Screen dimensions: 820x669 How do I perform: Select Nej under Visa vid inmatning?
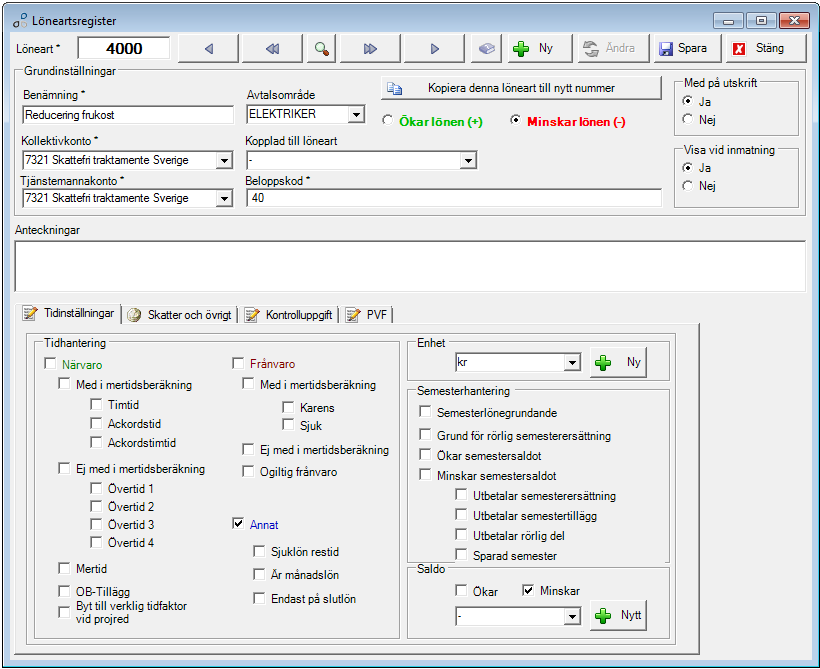(688, 185)
